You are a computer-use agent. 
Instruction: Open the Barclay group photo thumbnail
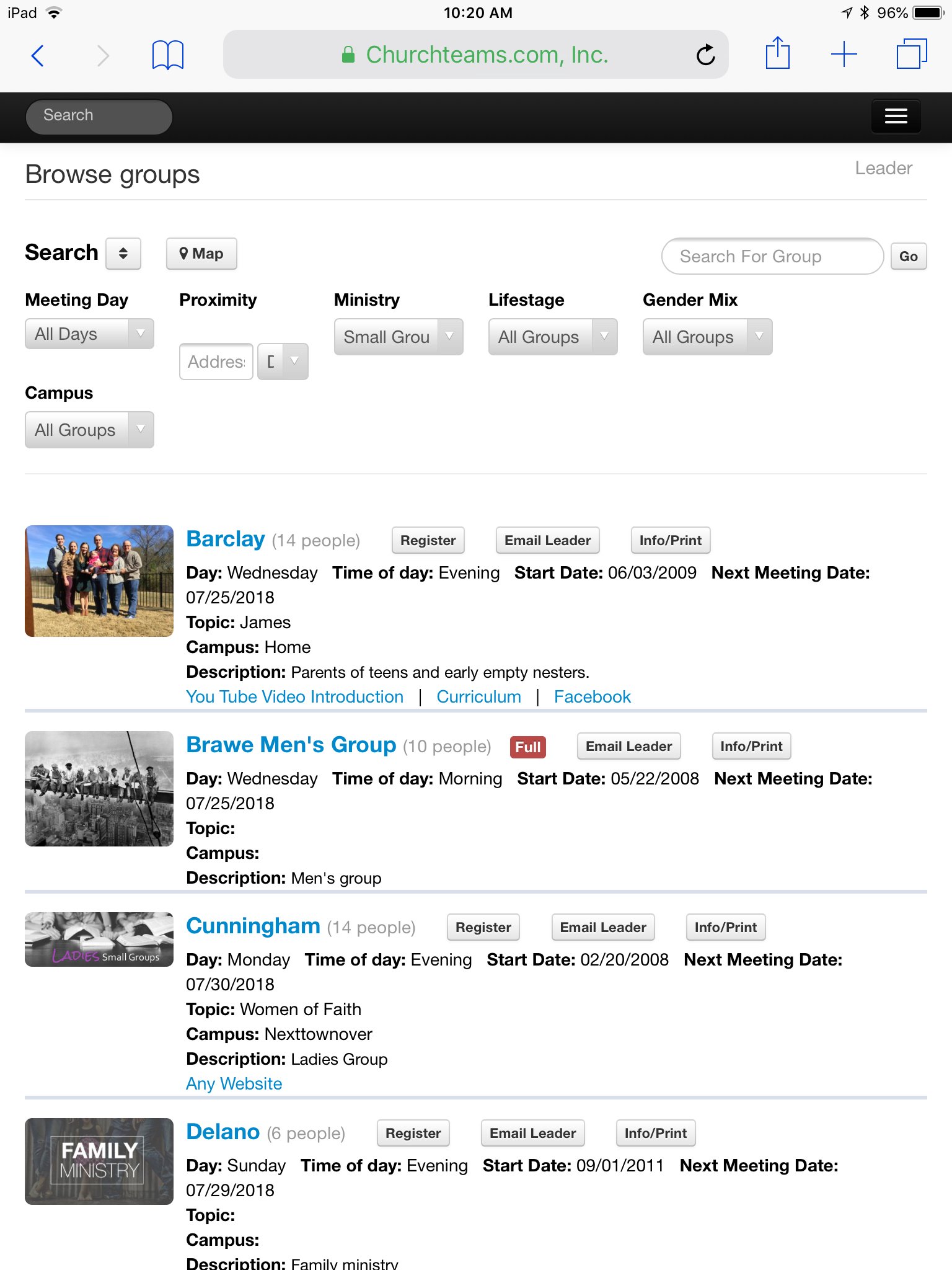coord(99,581)
